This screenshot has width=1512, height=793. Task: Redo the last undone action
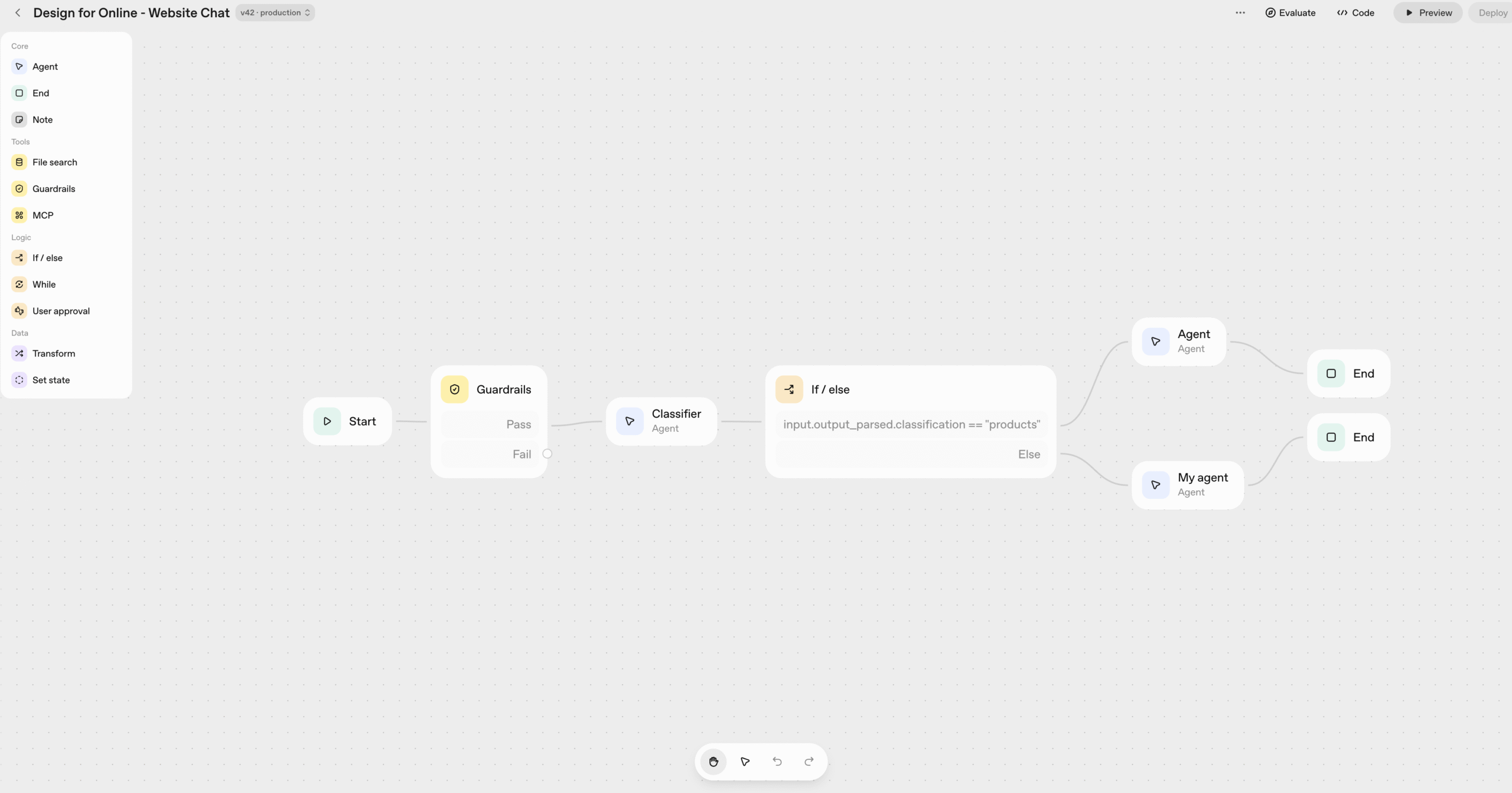pyautogui.click(x=809, y=762)
